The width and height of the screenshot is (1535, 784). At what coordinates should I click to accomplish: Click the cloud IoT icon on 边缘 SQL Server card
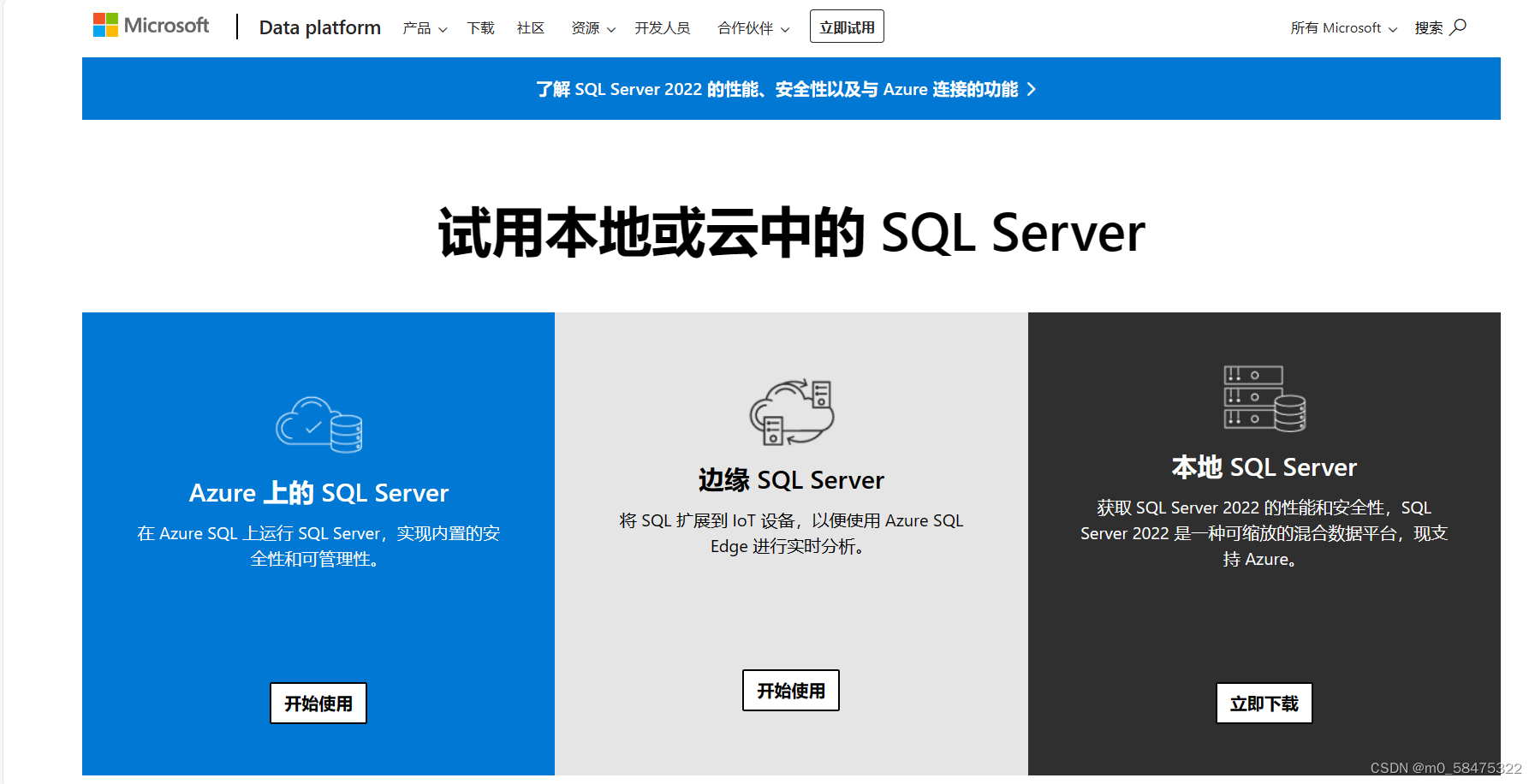[x=791, y=414]
